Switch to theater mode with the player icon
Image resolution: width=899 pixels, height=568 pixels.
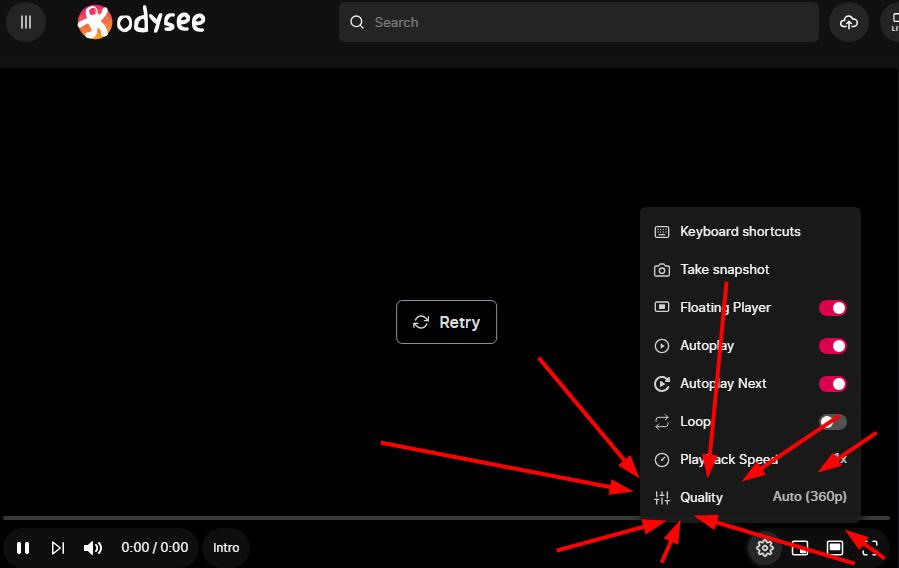click(835, 548)
